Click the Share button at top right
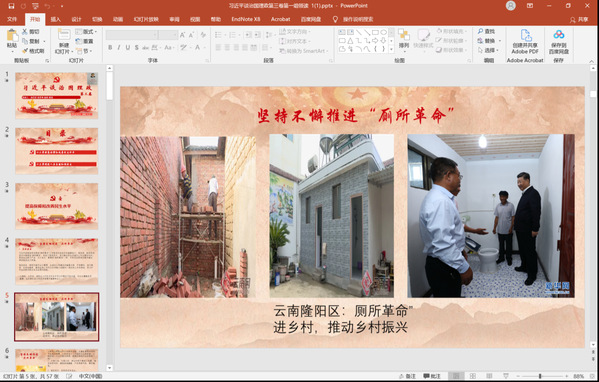The width and height of the screenshot is (599, 382). tap(579, 19)
